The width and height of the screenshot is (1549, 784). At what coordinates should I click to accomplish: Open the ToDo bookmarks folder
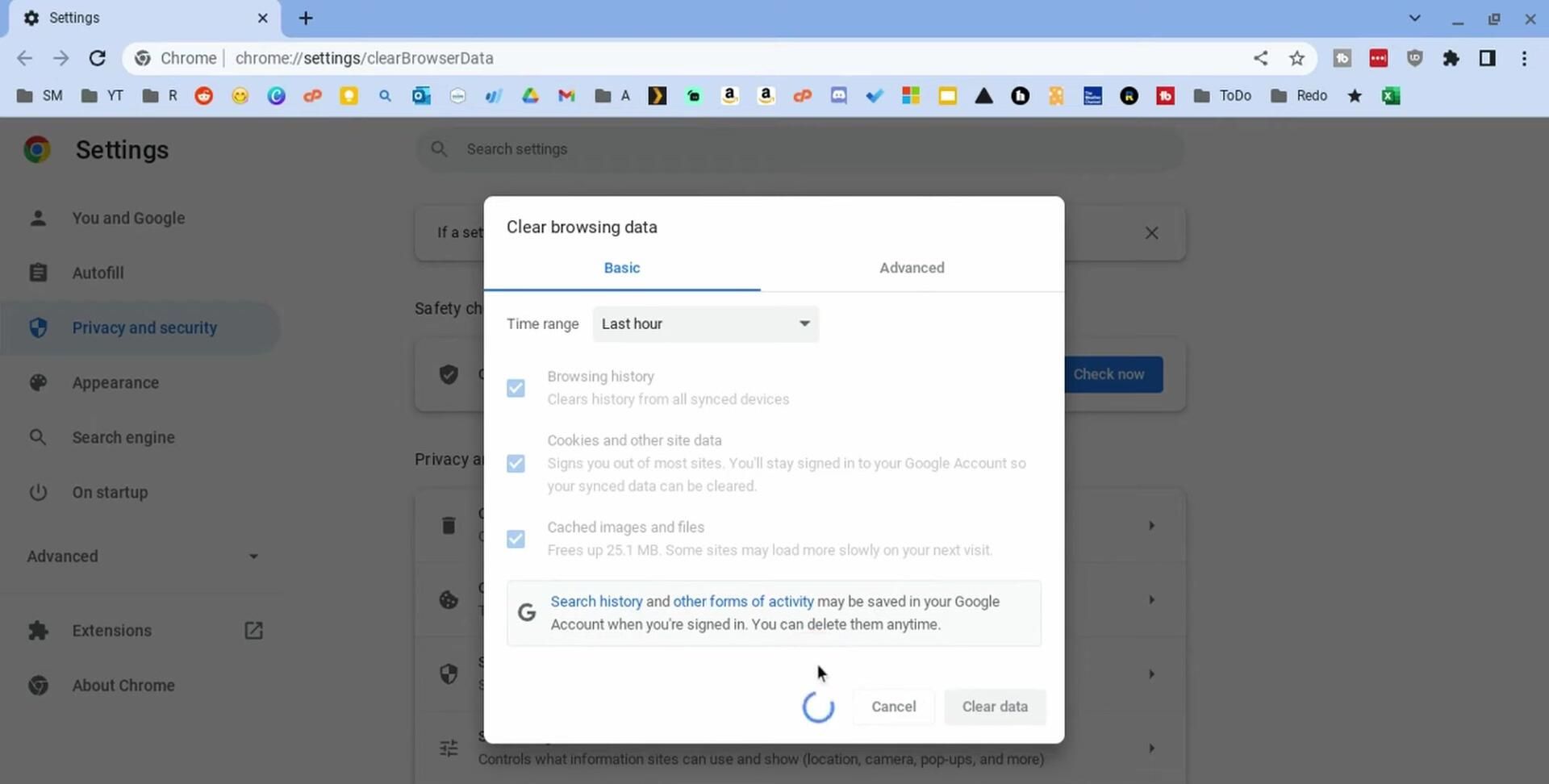[1222, 96]
